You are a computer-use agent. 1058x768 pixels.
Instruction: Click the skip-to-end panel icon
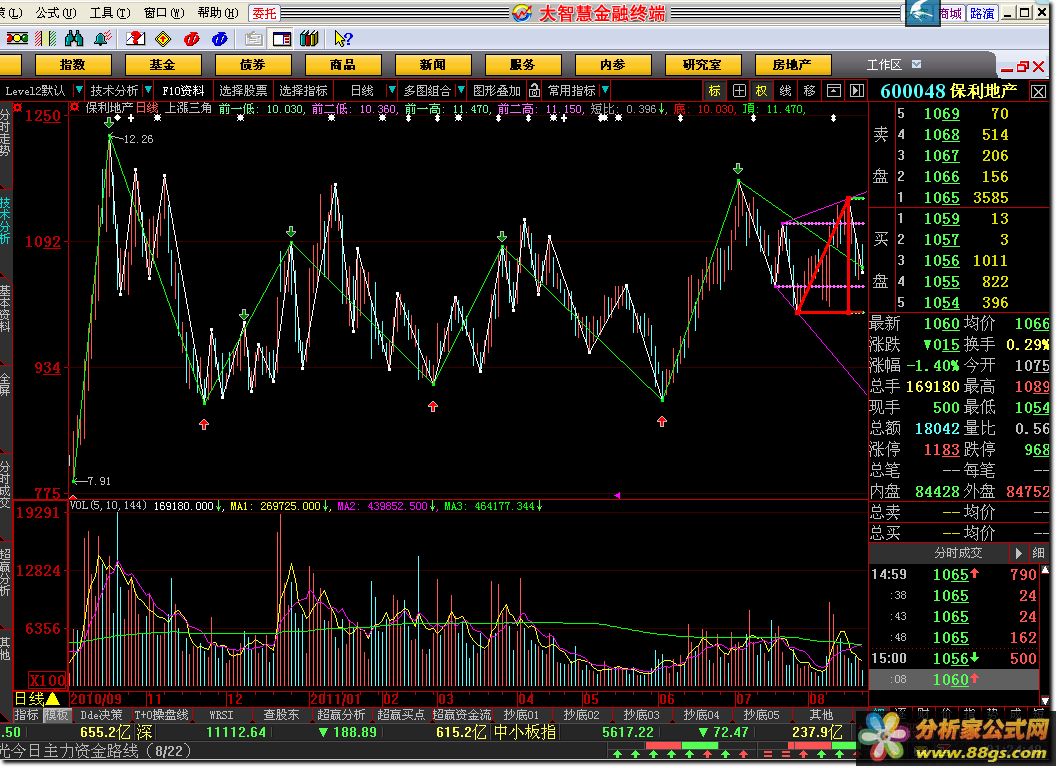pyautogui.click(x=856, y=90)
